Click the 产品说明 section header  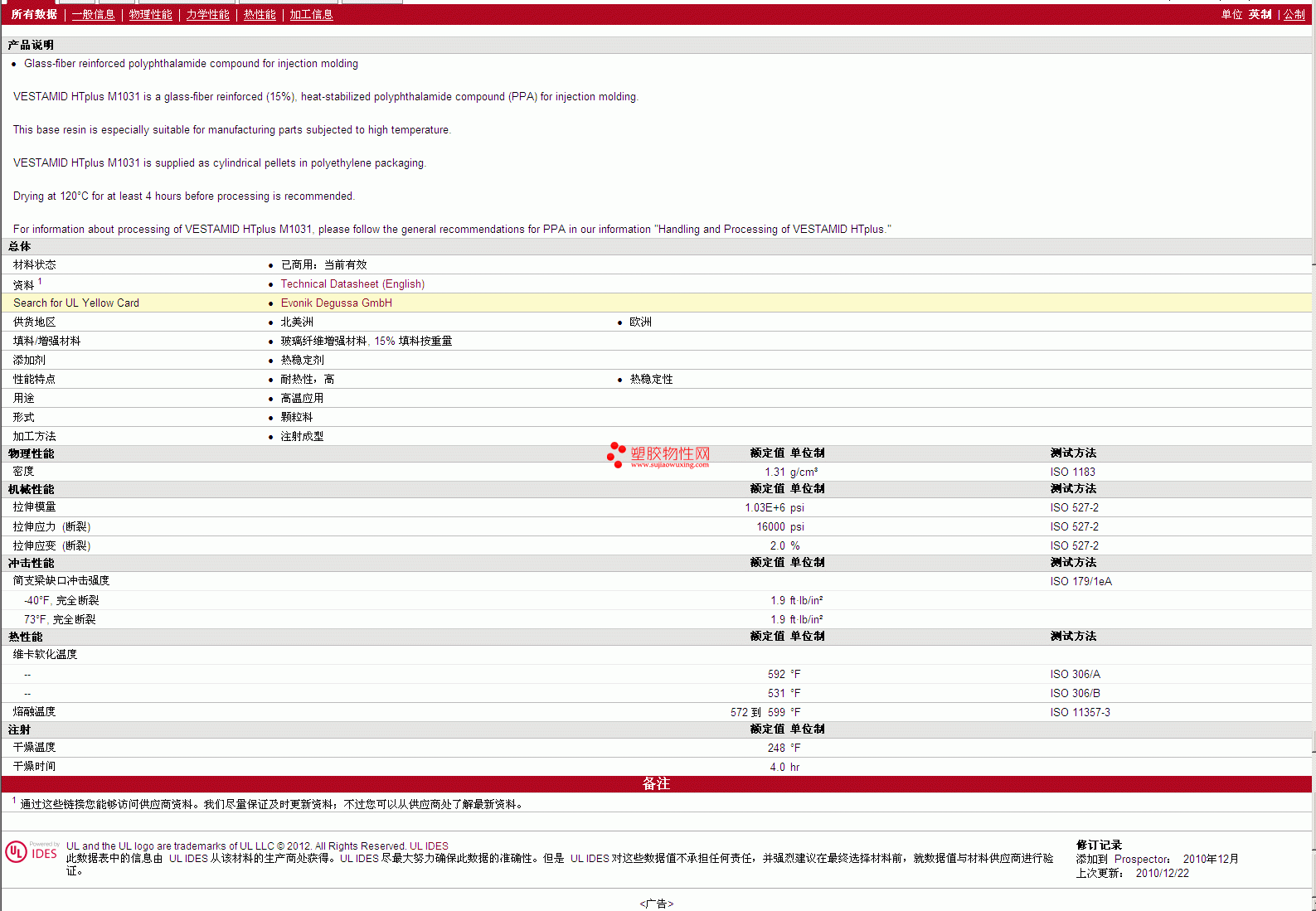[x=657, y=46]
